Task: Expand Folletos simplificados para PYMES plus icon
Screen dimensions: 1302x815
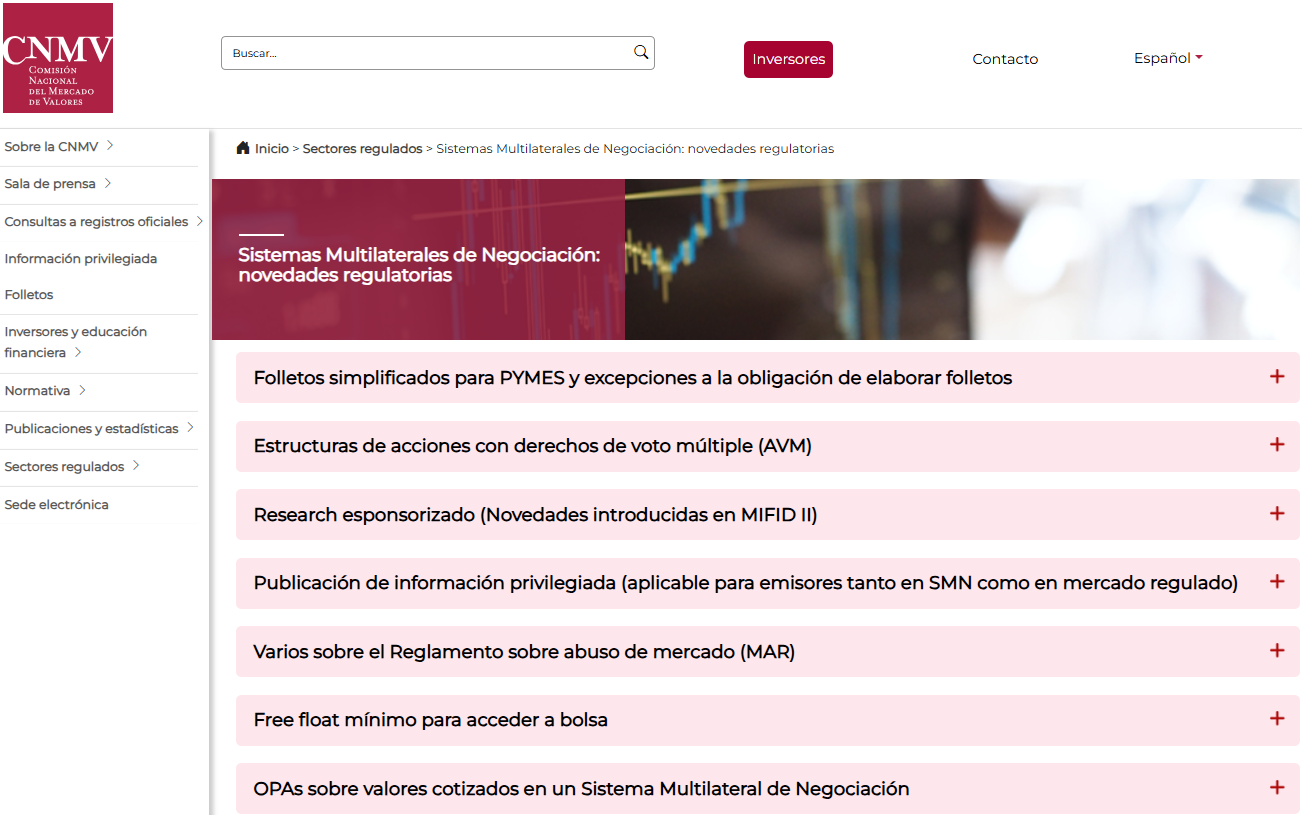Action: (x=1276, y=377)
